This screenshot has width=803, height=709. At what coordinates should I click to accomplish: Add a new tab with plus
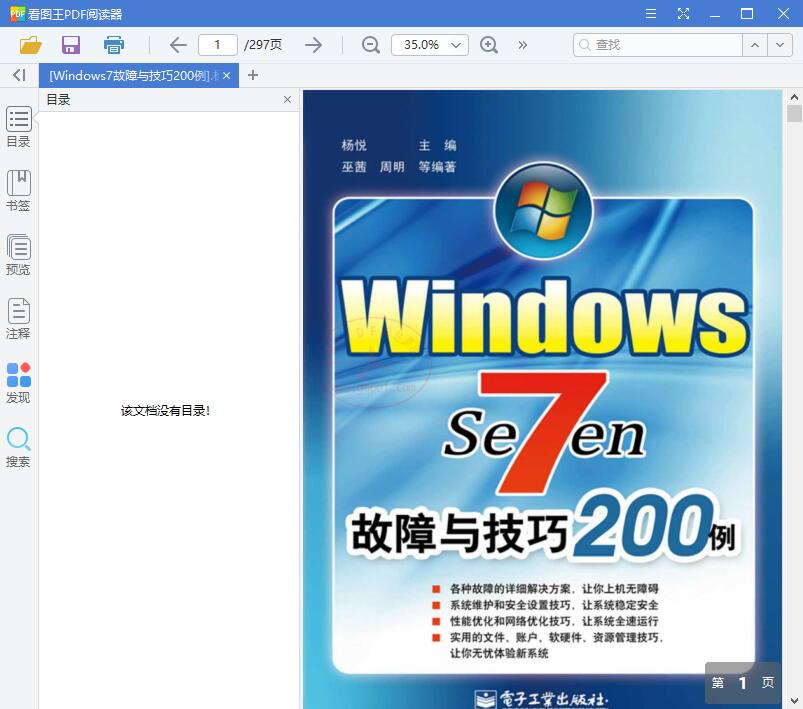[252, 75]
